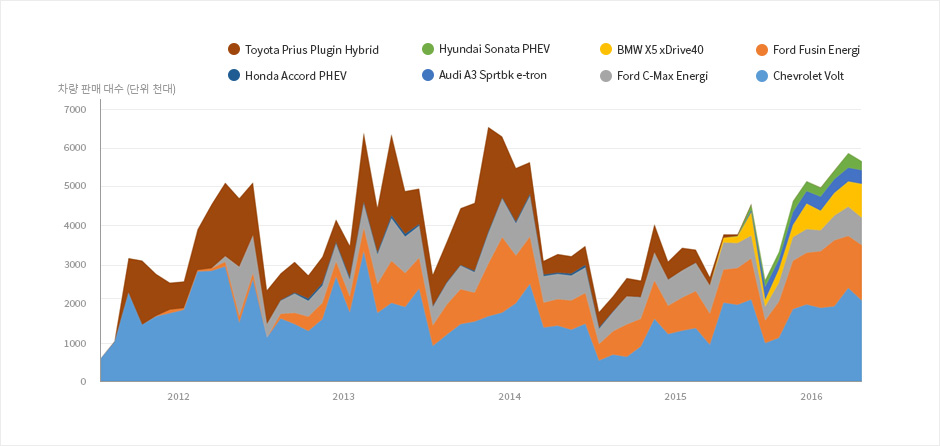Click the orange Ford Fusin Energi dot
The width and height of the screenshot is (940, 446).
point(762,49)
